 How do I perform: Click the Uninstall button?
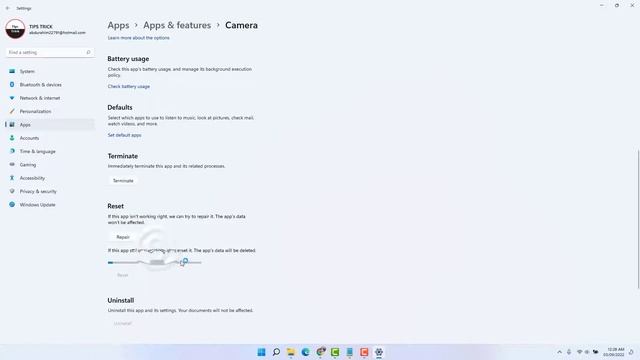[x=122, y=324]
